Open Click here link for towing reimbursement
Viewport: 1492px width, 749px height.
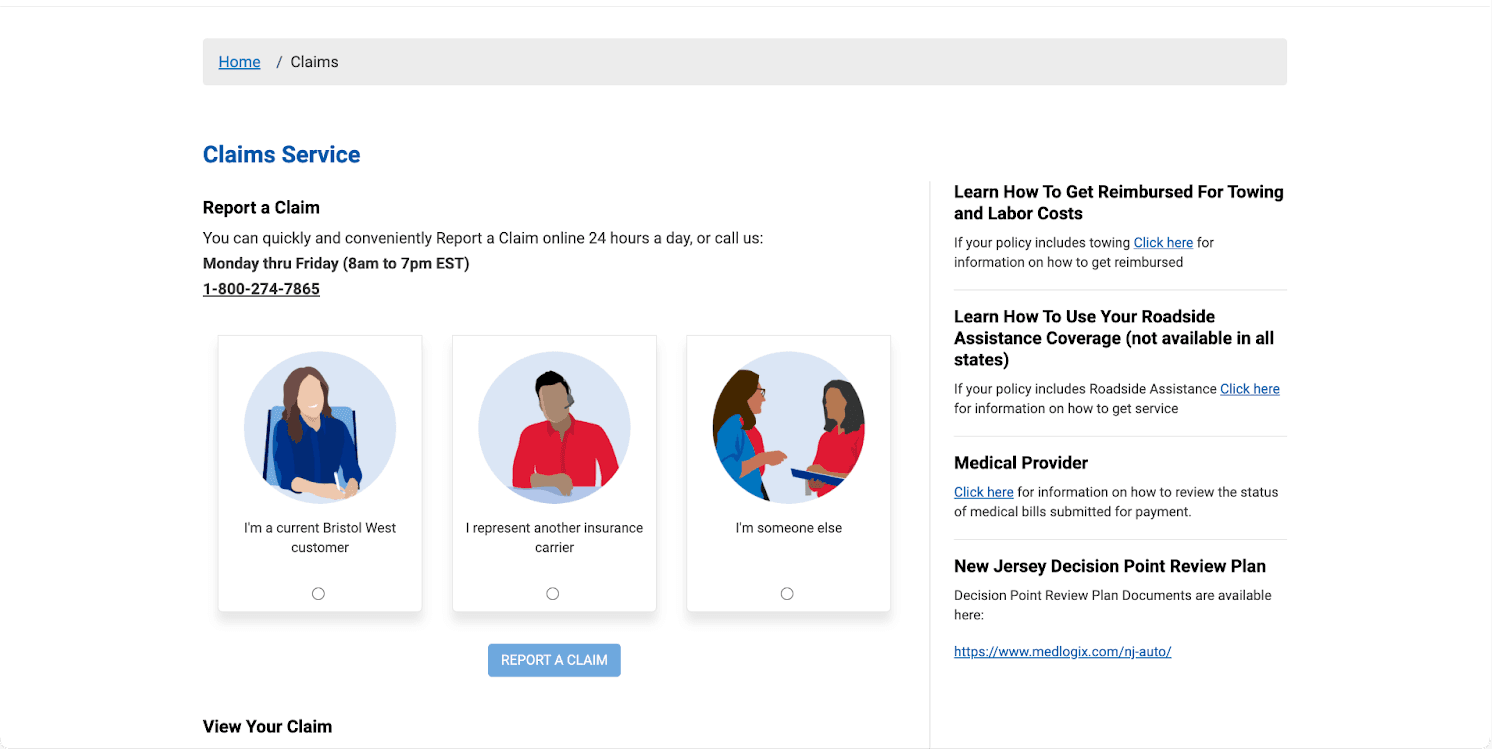pyautogui.click(x=1163, y=243)
